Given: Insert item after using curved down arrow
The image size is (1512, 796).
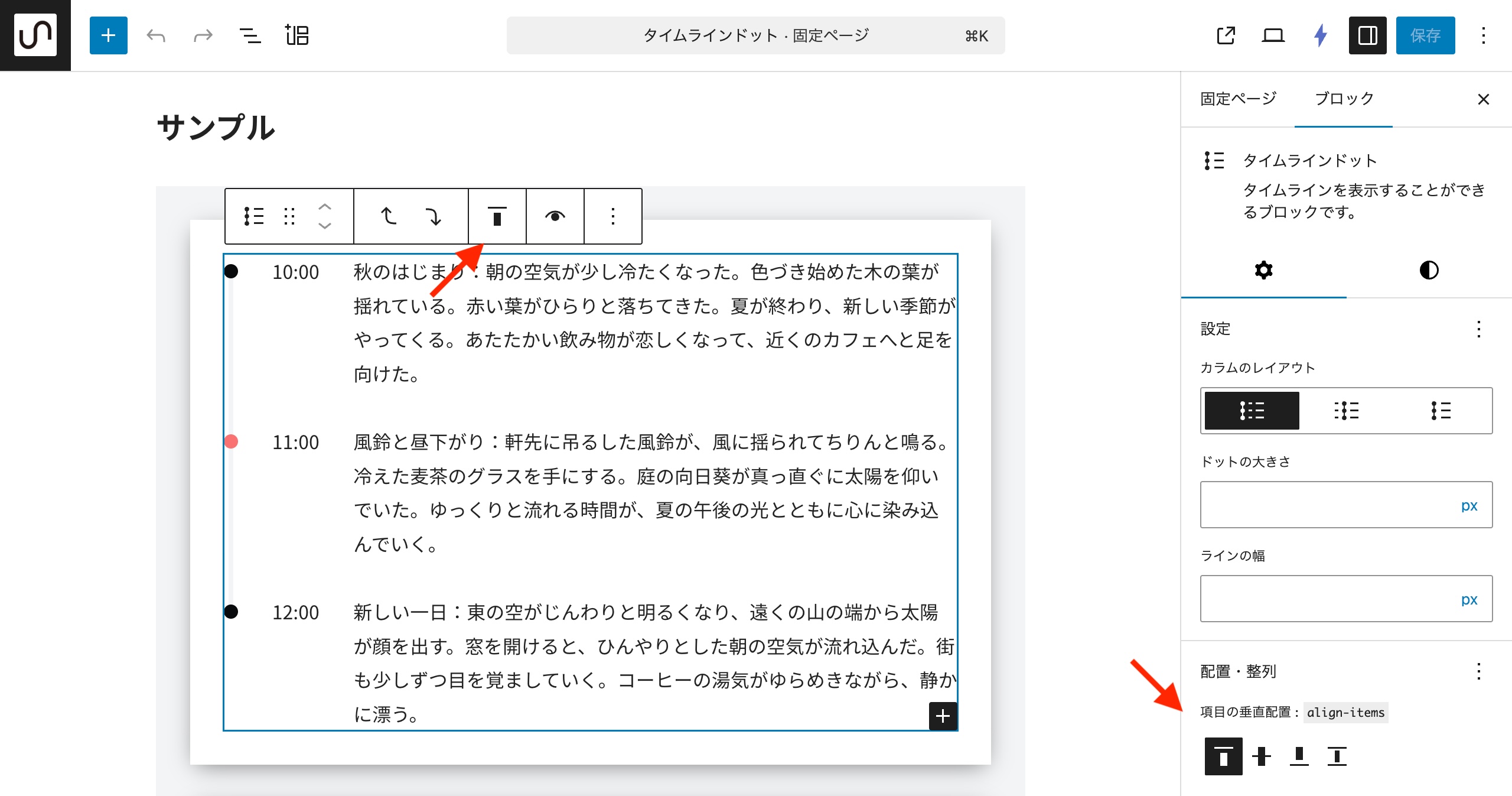Looking at the screenshot, I should 434,216.
